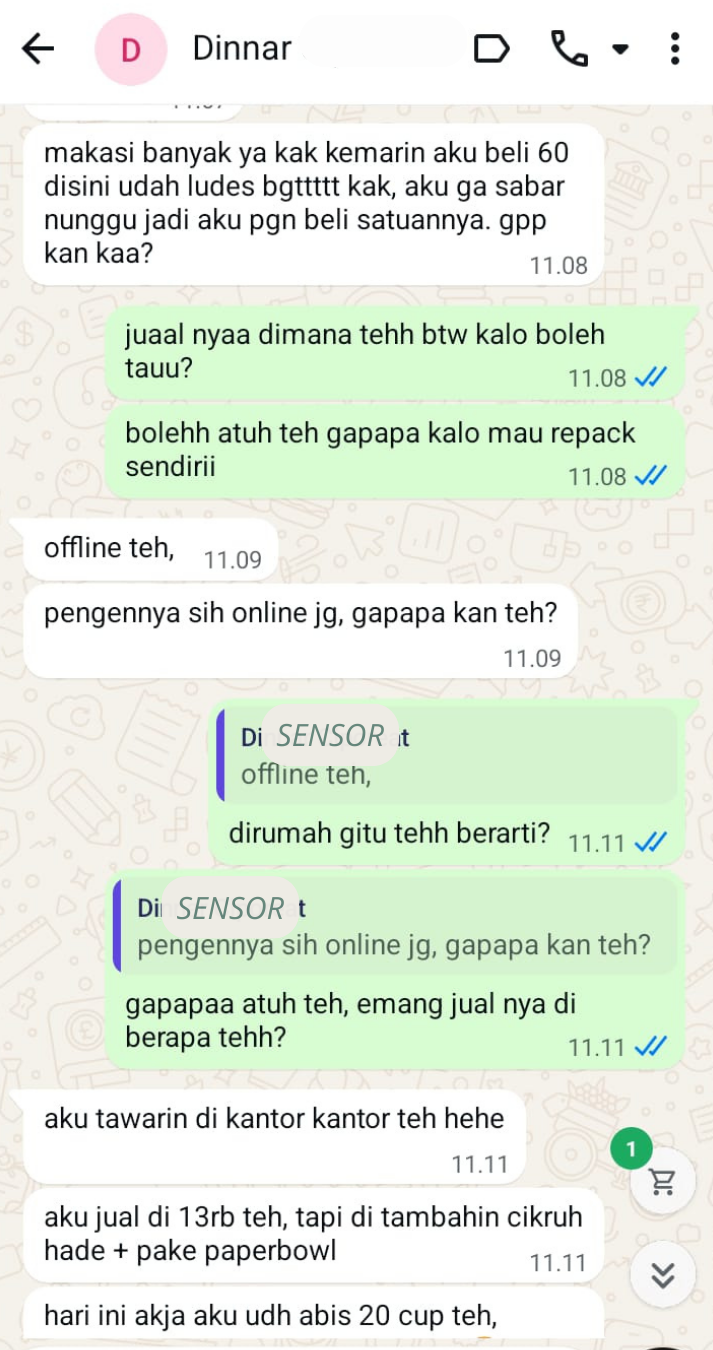This screenshot has width=713, height=1350.
Task: Open the three-dot overflow menu
Action: [675, 48]
